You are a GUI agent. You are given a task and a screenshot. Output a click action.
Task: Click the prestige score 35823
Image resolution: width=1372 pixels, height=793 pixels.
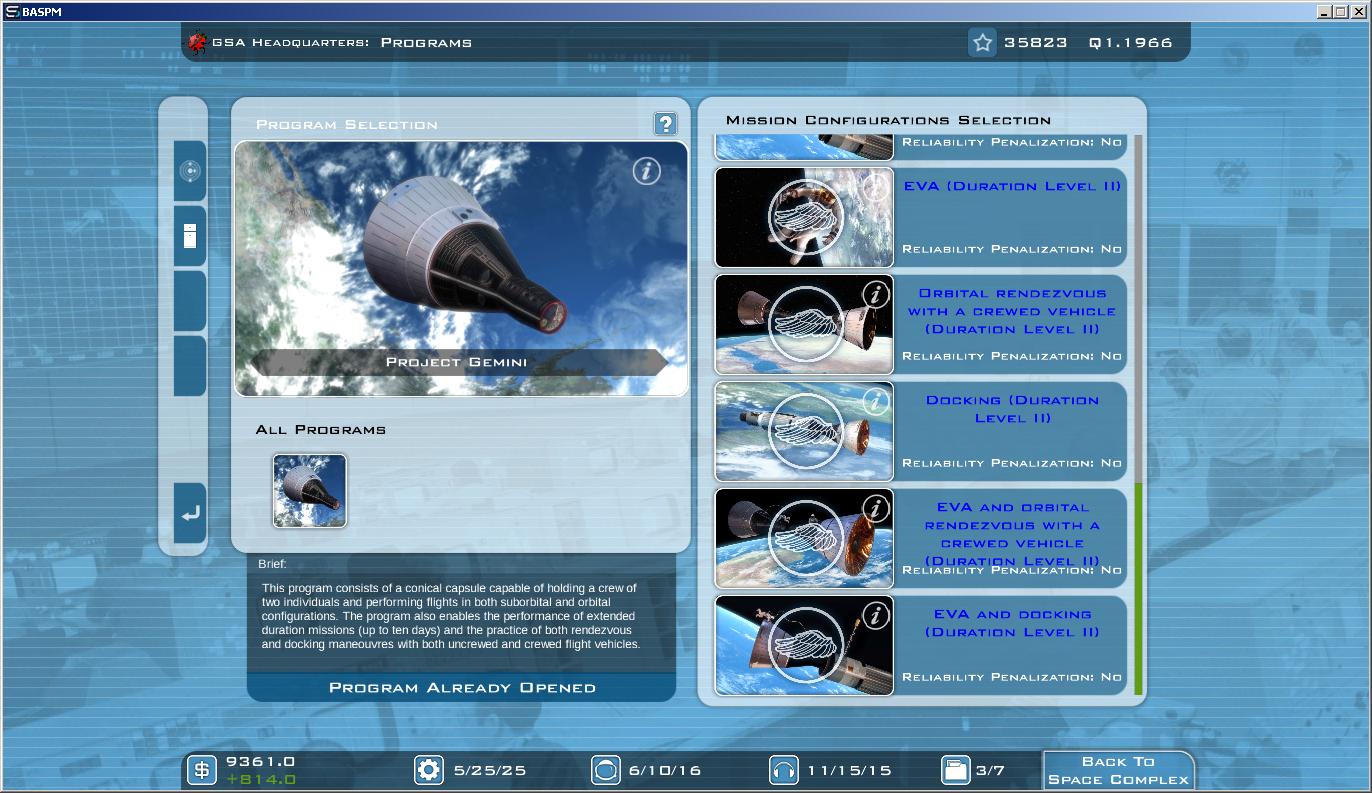point(1036,43)
